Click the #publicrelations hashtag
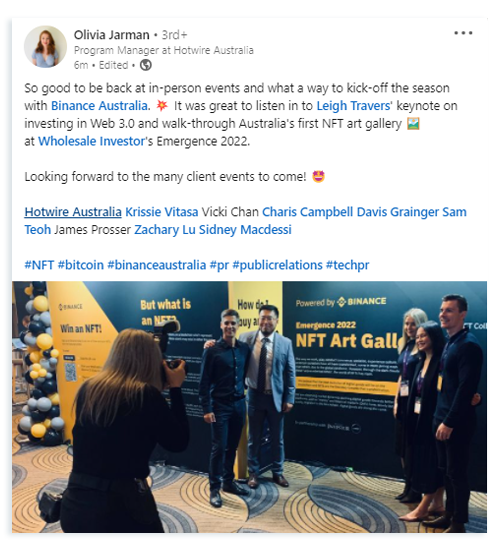This screenshot has width=500, height=556. [x=277, y=265]
